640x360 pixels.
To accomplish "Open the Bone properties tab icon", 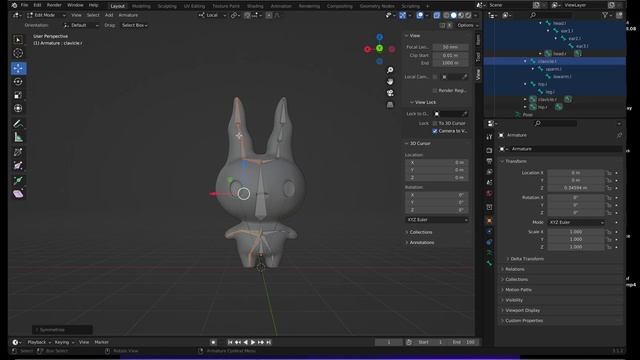I will [x=489, y=263].
